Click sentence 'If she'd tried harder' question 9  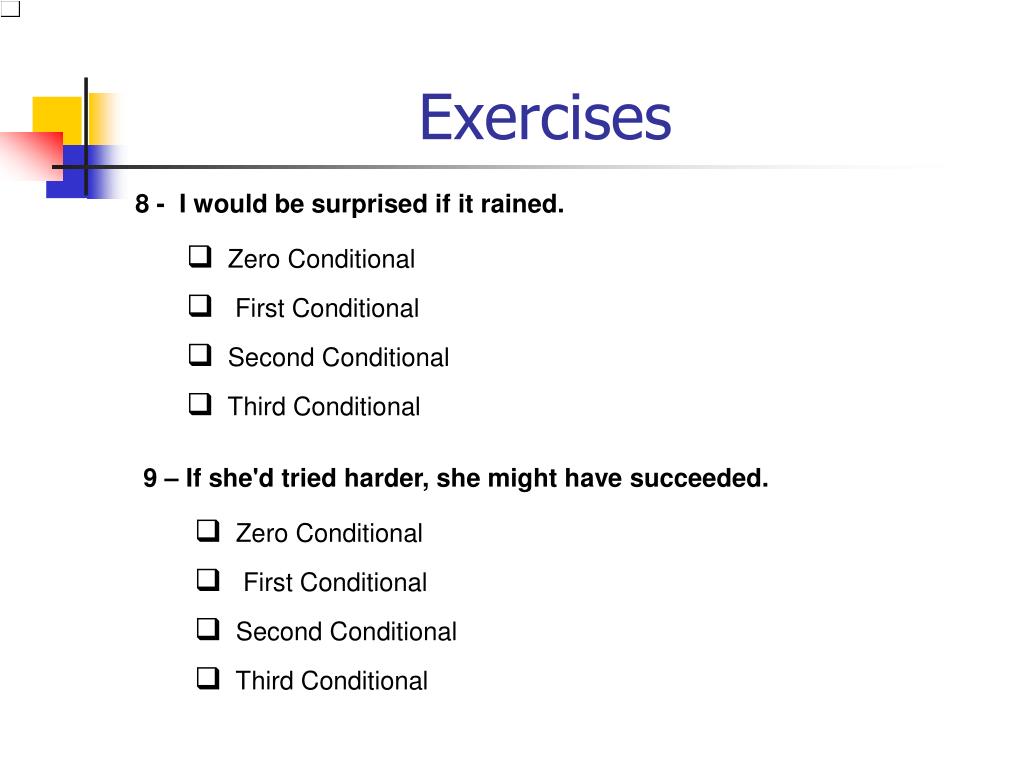click(477, 478)
